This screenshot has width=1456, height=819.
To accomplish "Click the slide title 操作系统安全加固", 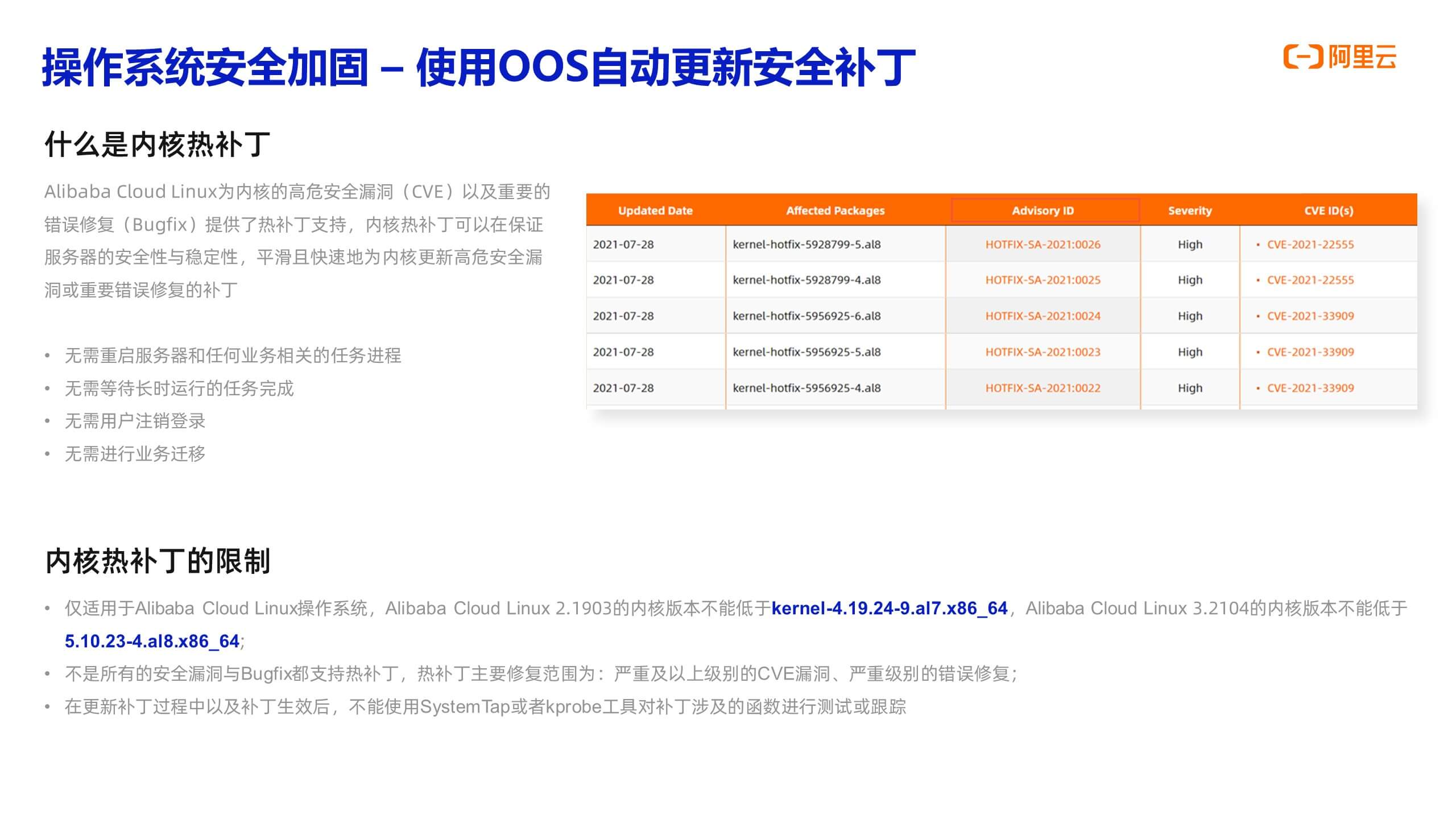I will 205,68.
